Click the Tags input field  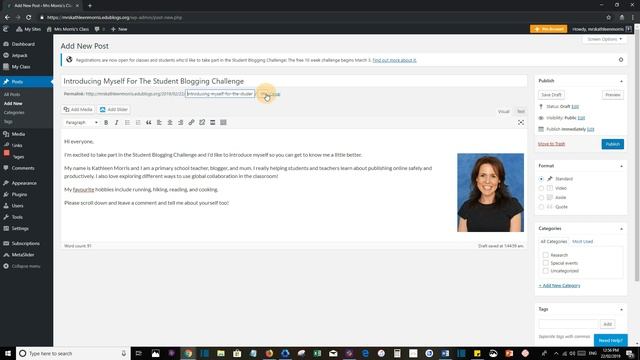pyautogui.click(x=569, y=324)
